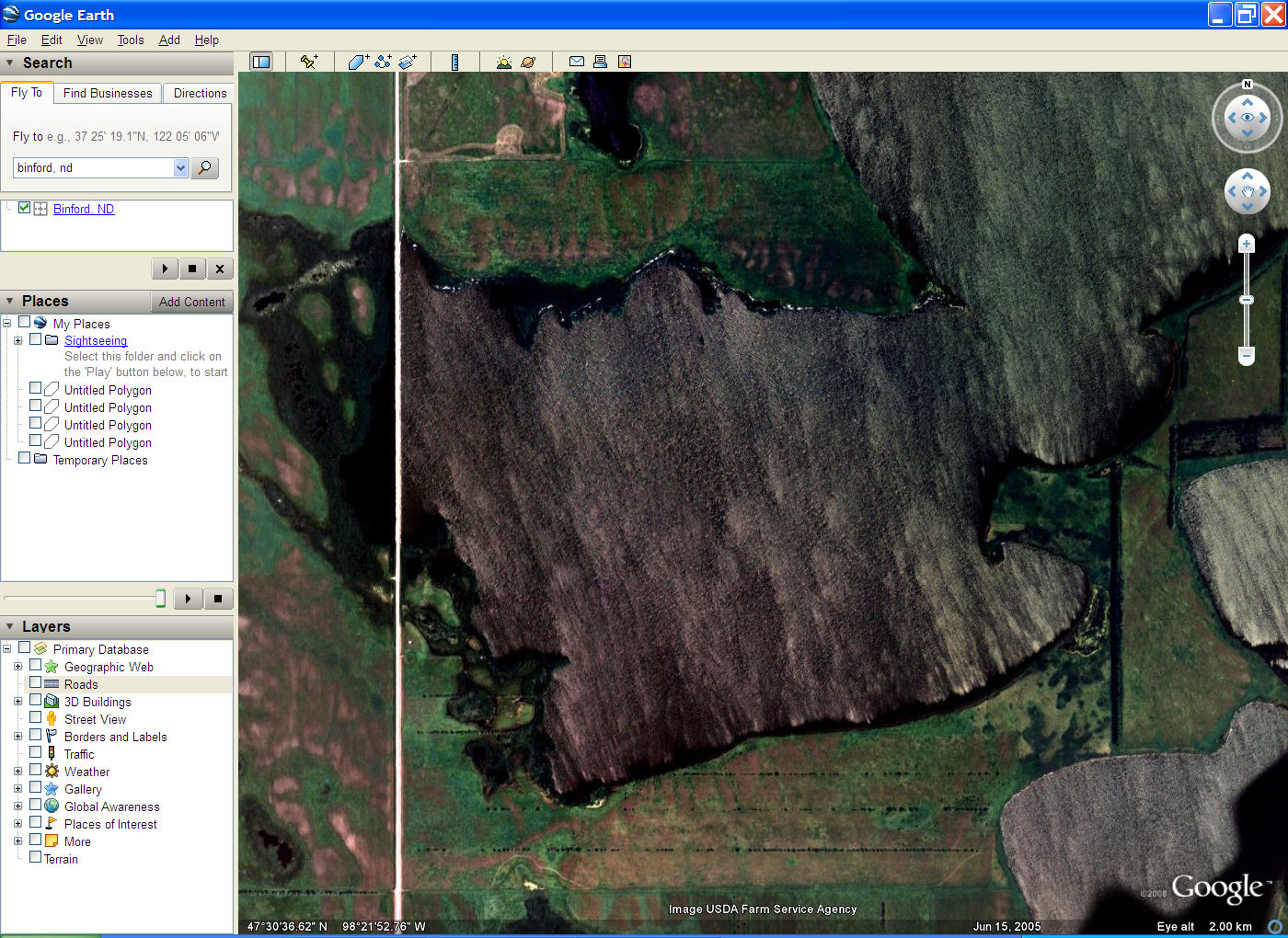Expand the Geographic Web layer

click(x=17, y=667)
